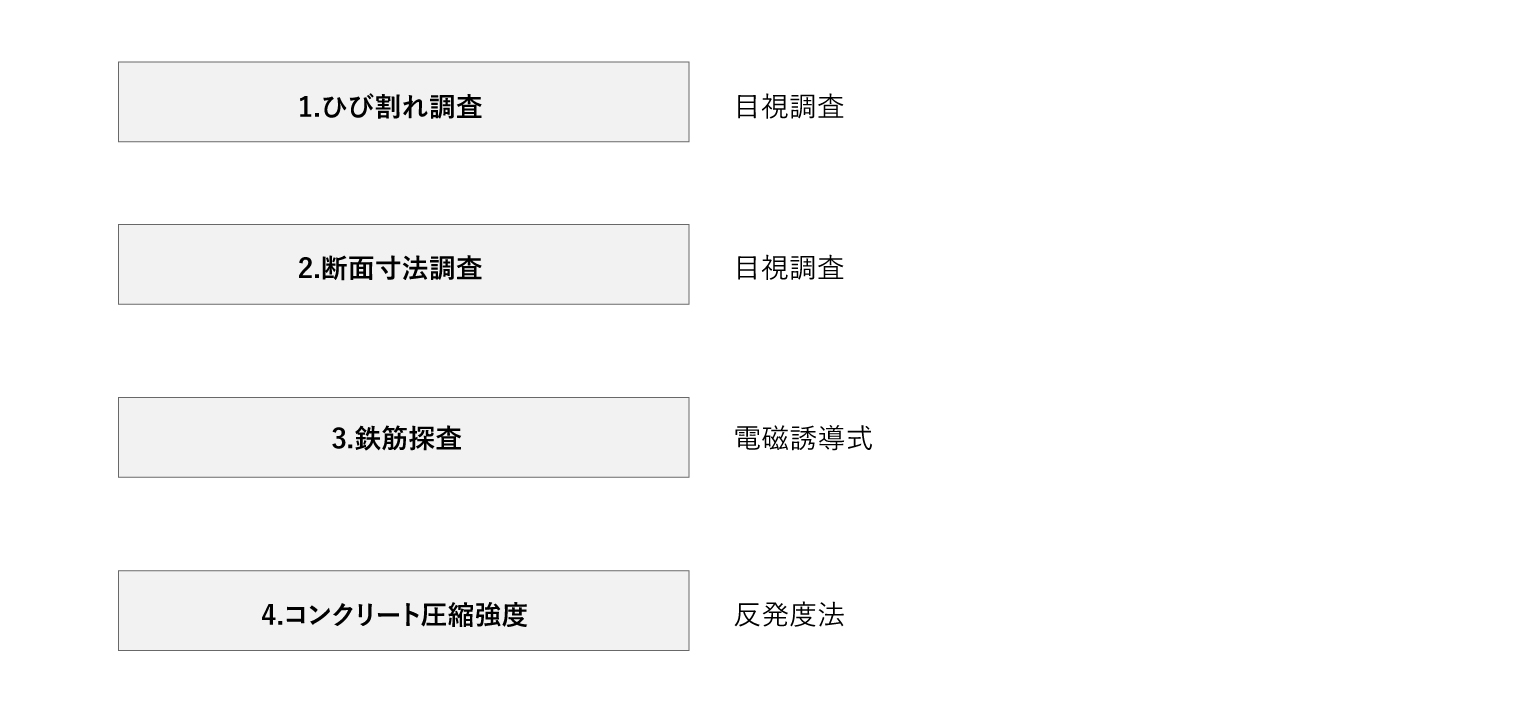The image size is (1531, 719).
Task: Select the method text next to コンクリート圧縮強度
Action: tap(789, 614)
